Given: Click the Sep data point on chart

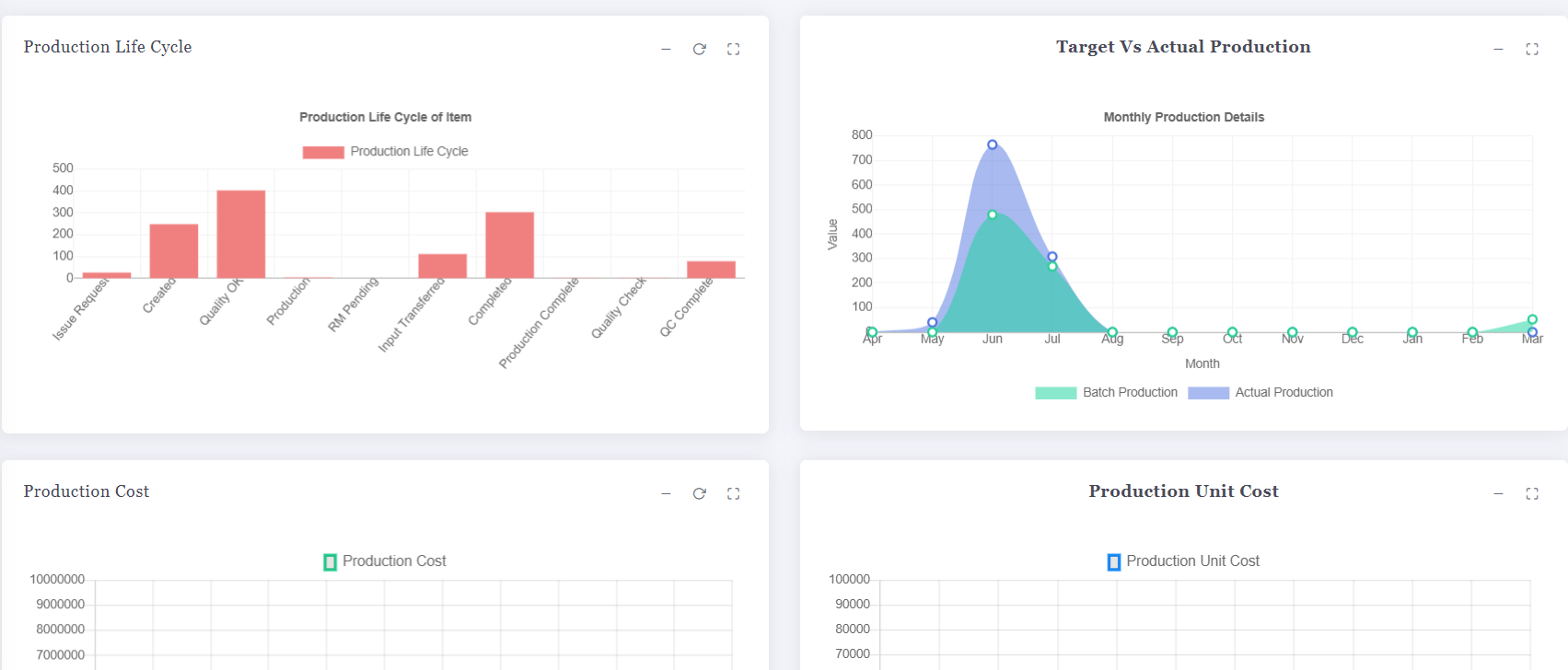Looking at the screenshot, I should click(1172, 332).
